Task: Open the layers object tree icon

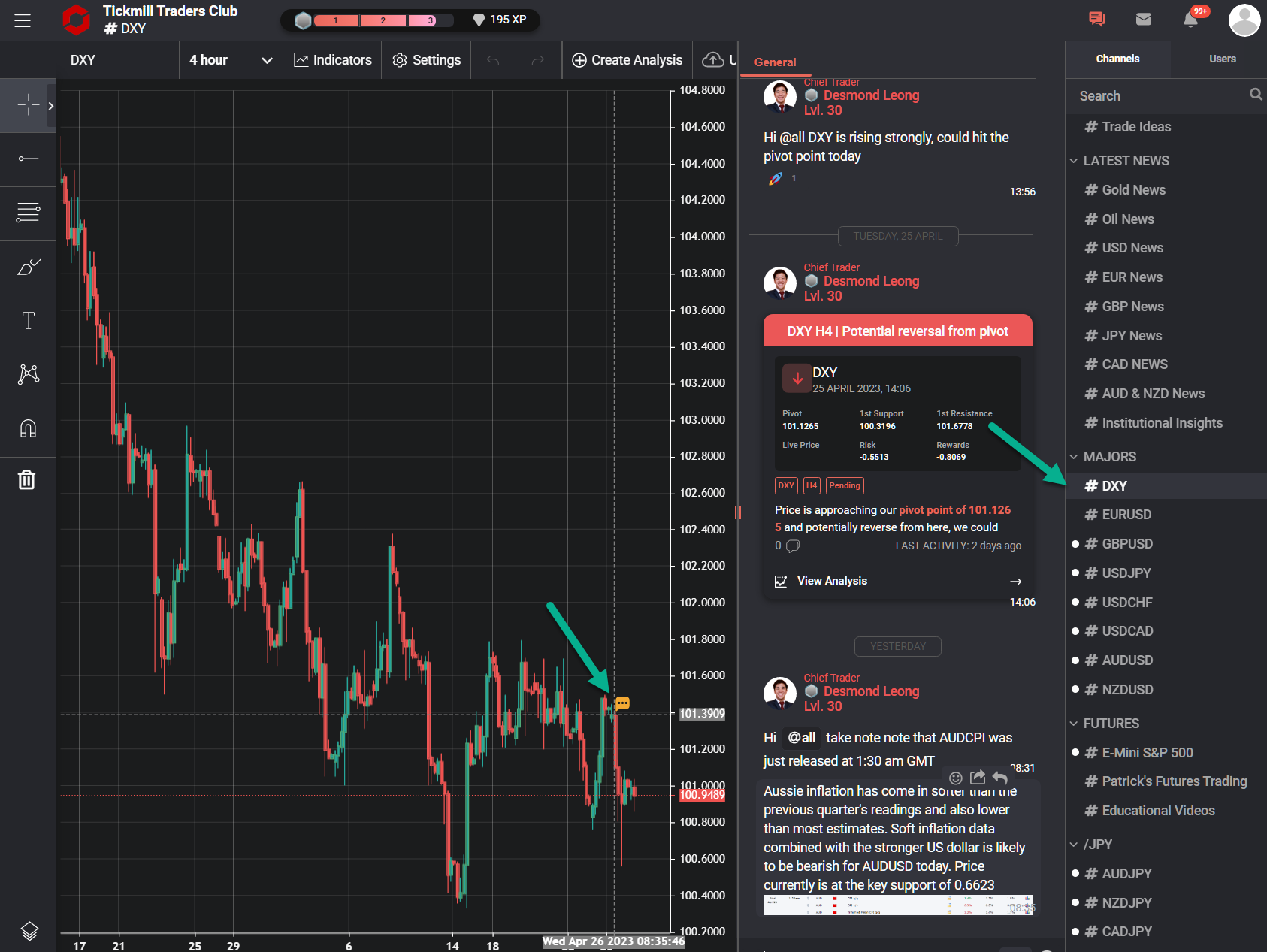Action: click(29, 931)
